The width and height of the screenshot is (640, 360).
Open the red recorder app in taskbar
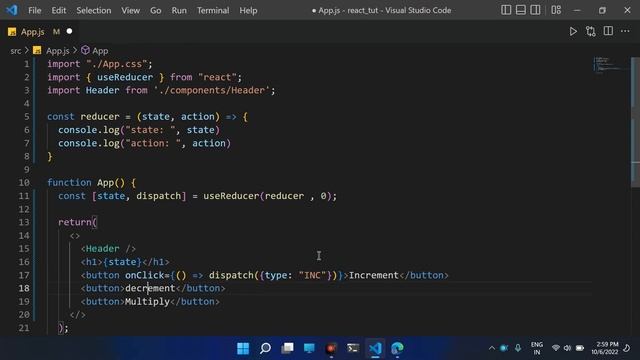(331, 348)
